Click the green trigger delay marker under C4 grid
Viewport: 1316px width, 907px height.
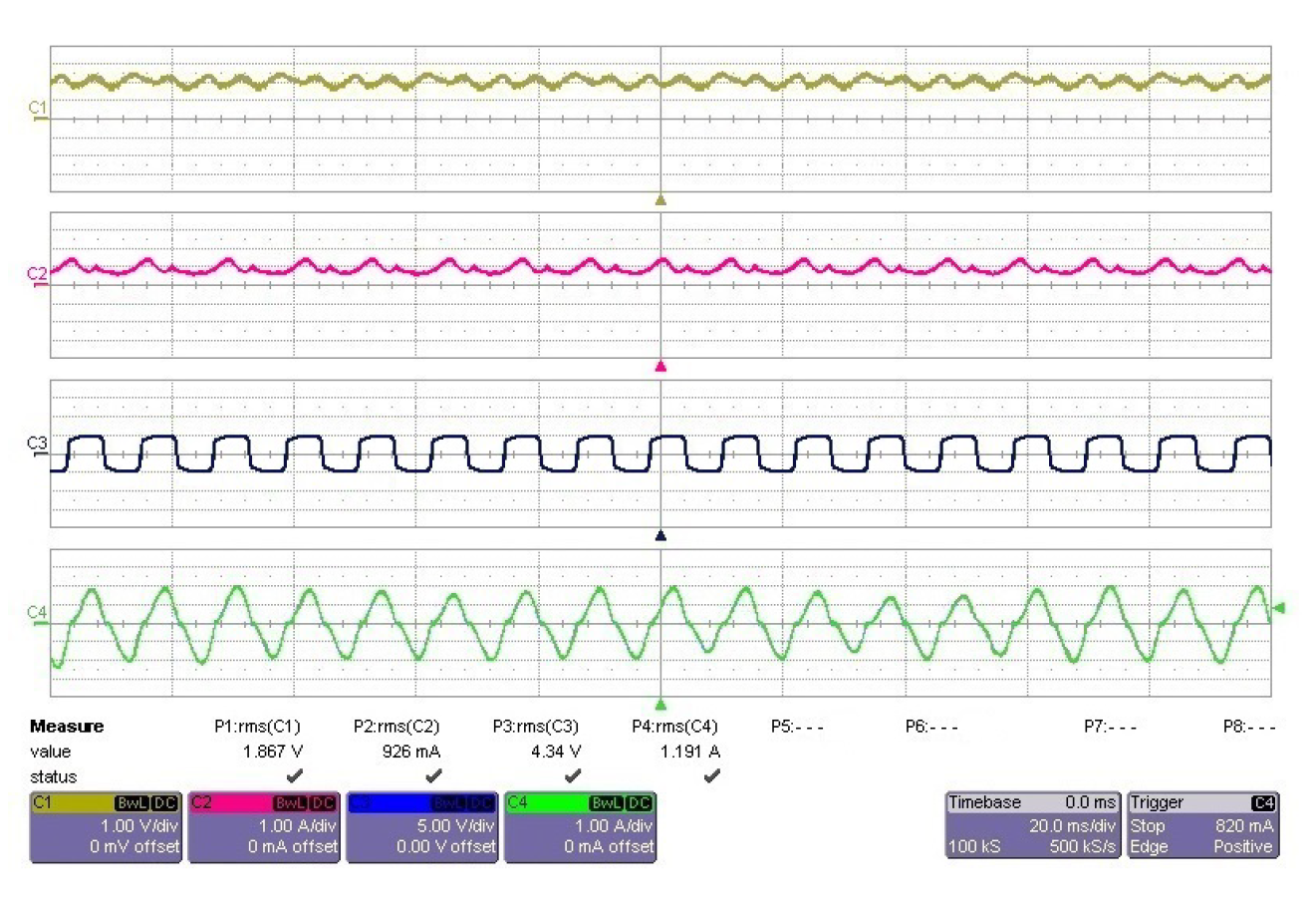pos(659,704)
